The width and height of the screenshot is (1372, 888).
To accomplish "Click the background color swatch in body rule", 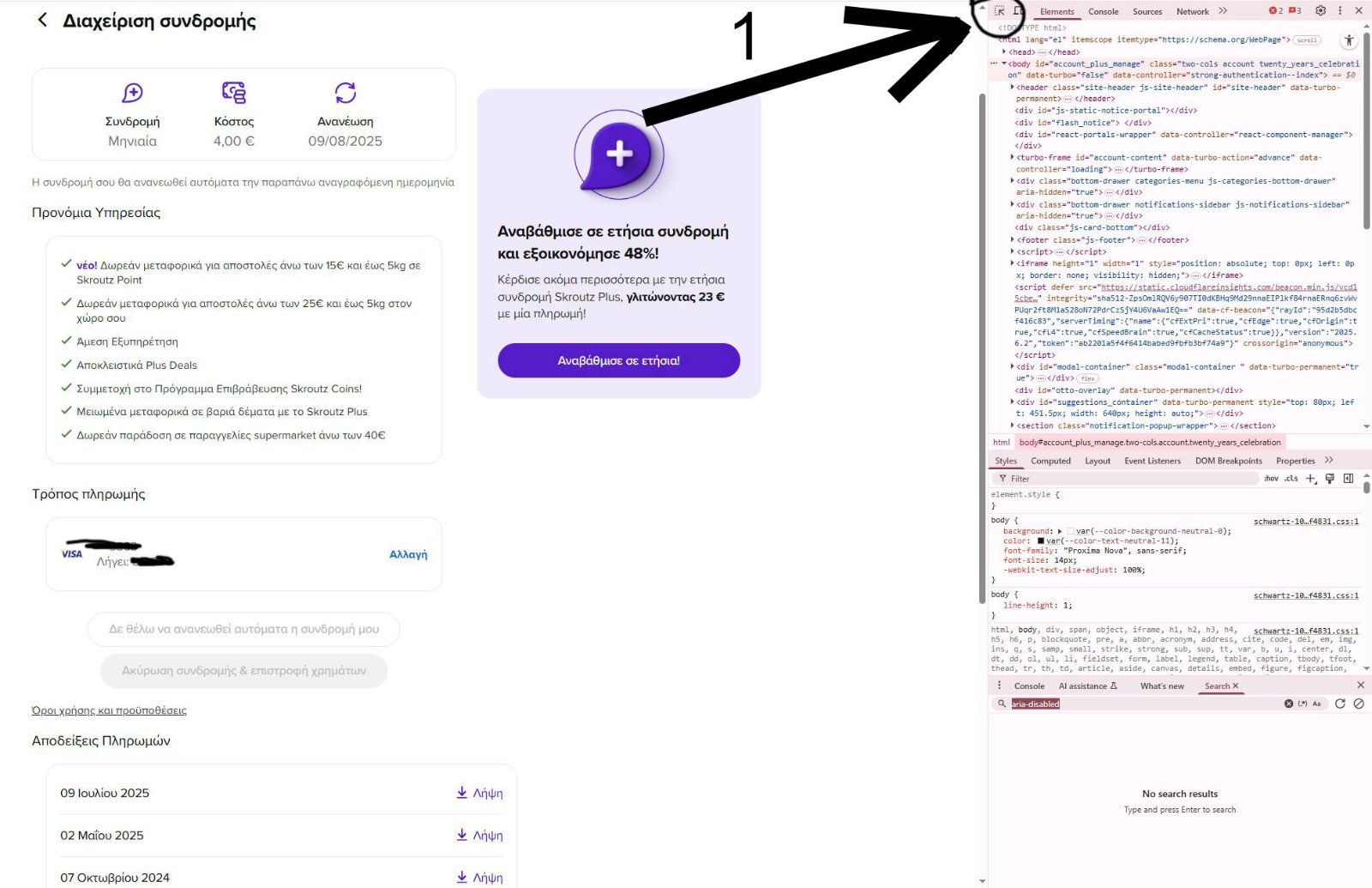I will [1070, 531].
